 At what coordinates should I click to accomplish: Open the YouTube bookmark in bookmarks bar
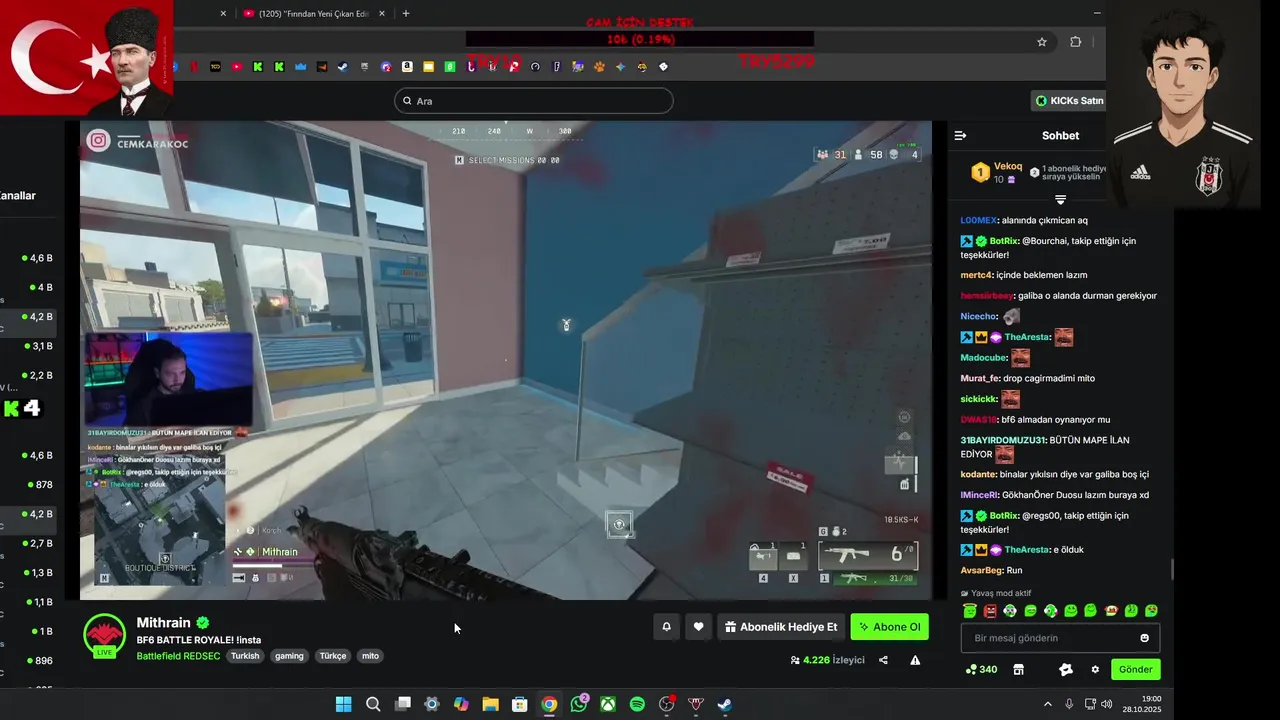coord(237,67)
